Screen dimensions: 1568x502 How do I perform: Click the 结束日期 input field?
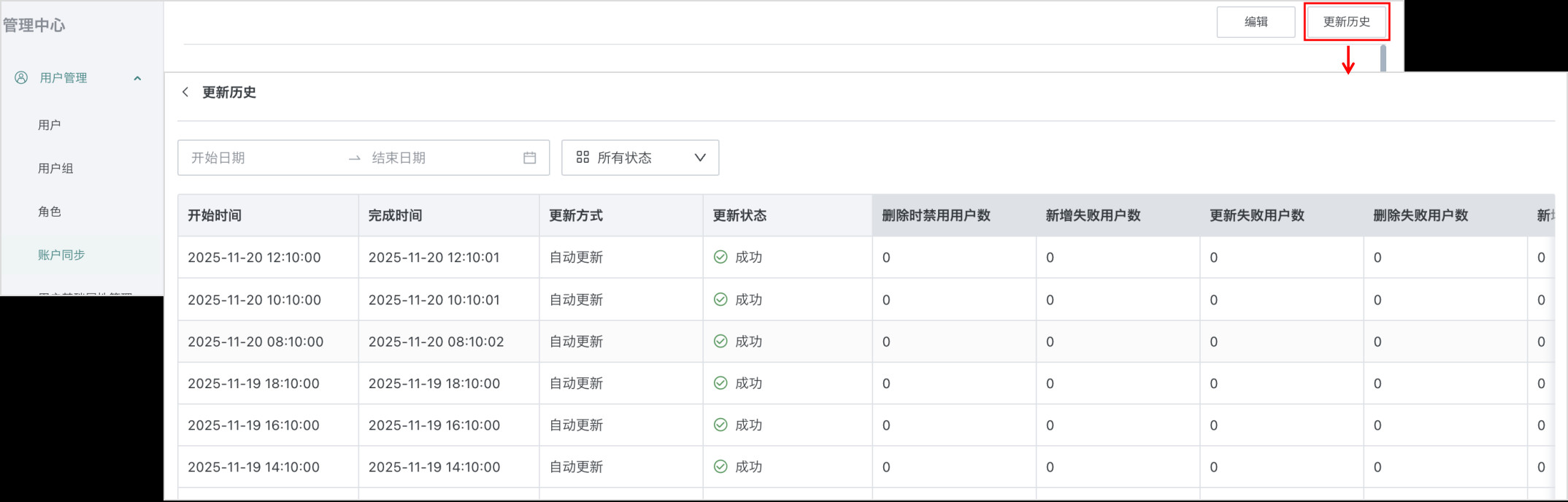[438, 158]
